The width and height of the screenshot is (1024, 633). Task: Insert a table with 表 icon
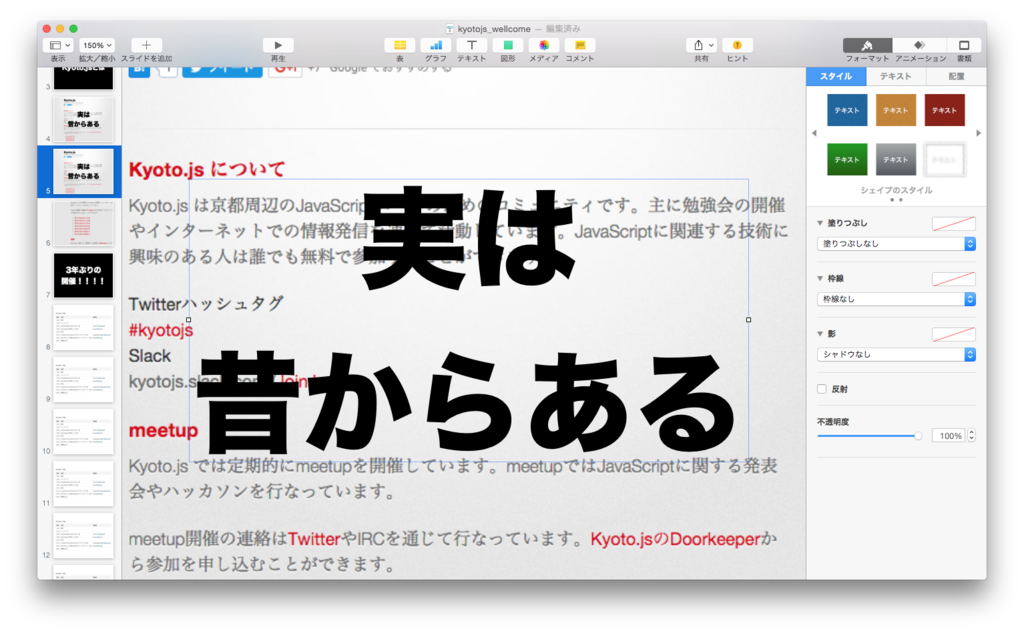400,45
